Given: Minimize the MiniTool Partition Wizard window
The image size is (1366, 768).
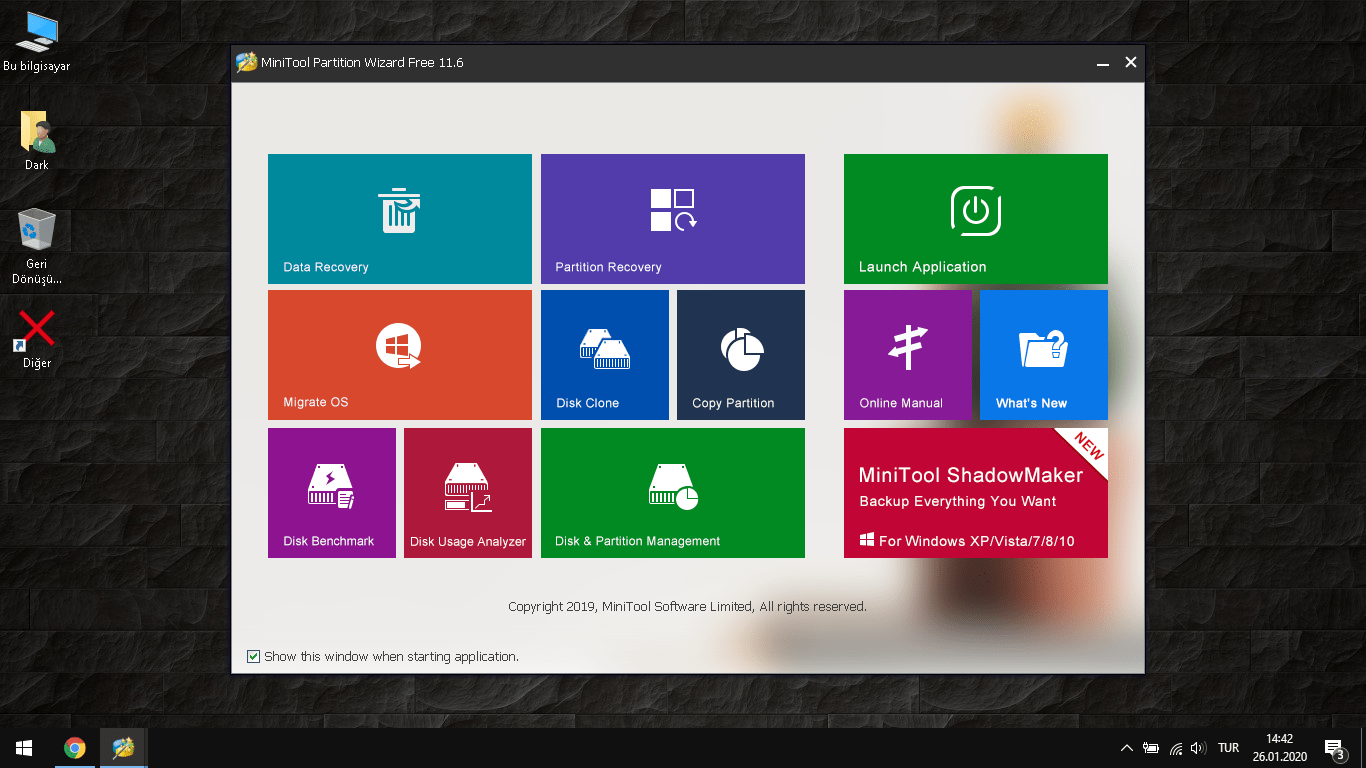Looking at the screenshot, I should coord(1103,63).
